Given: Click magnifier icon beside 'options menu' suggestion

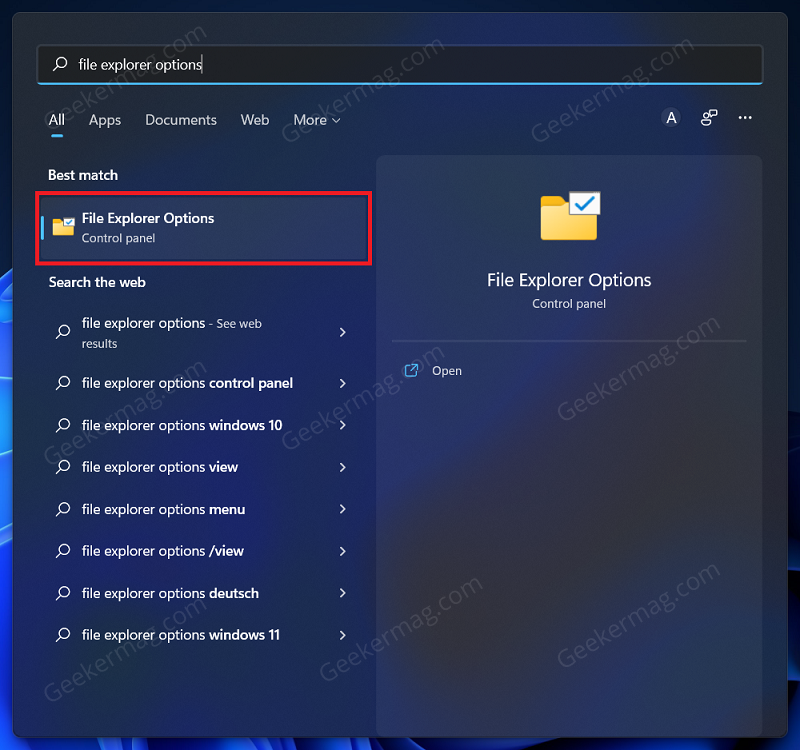Looking at the screenshot, I should click(63, 509).
